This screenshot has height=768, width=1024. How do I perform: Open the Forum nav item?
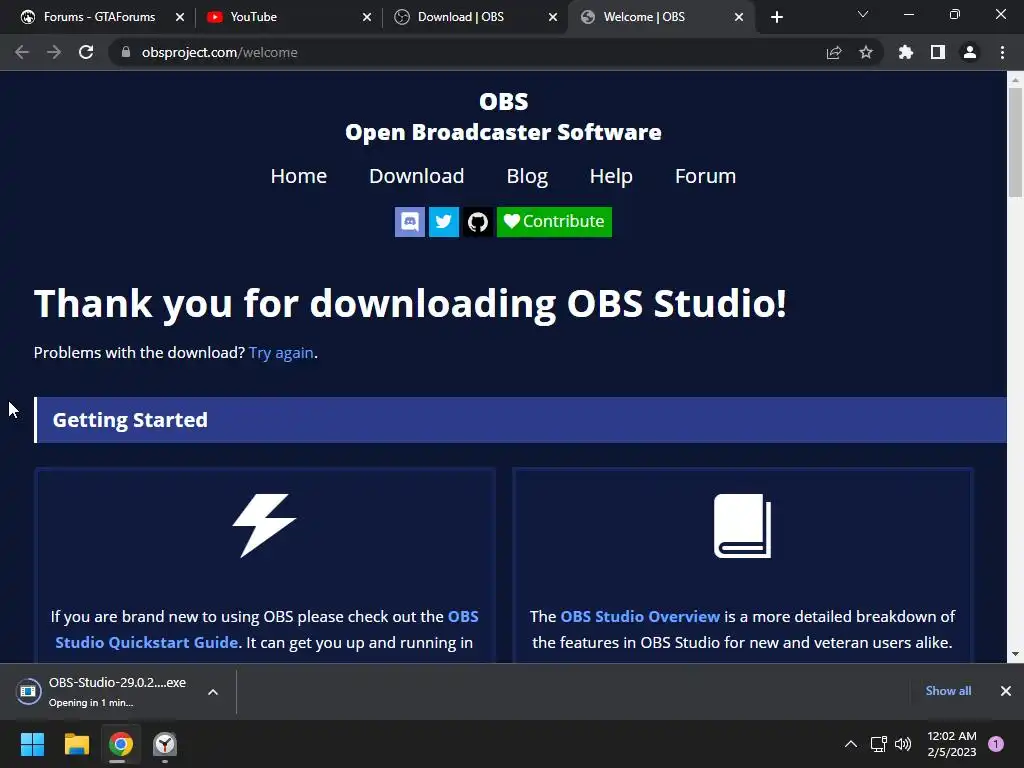(x=705, y=176)
